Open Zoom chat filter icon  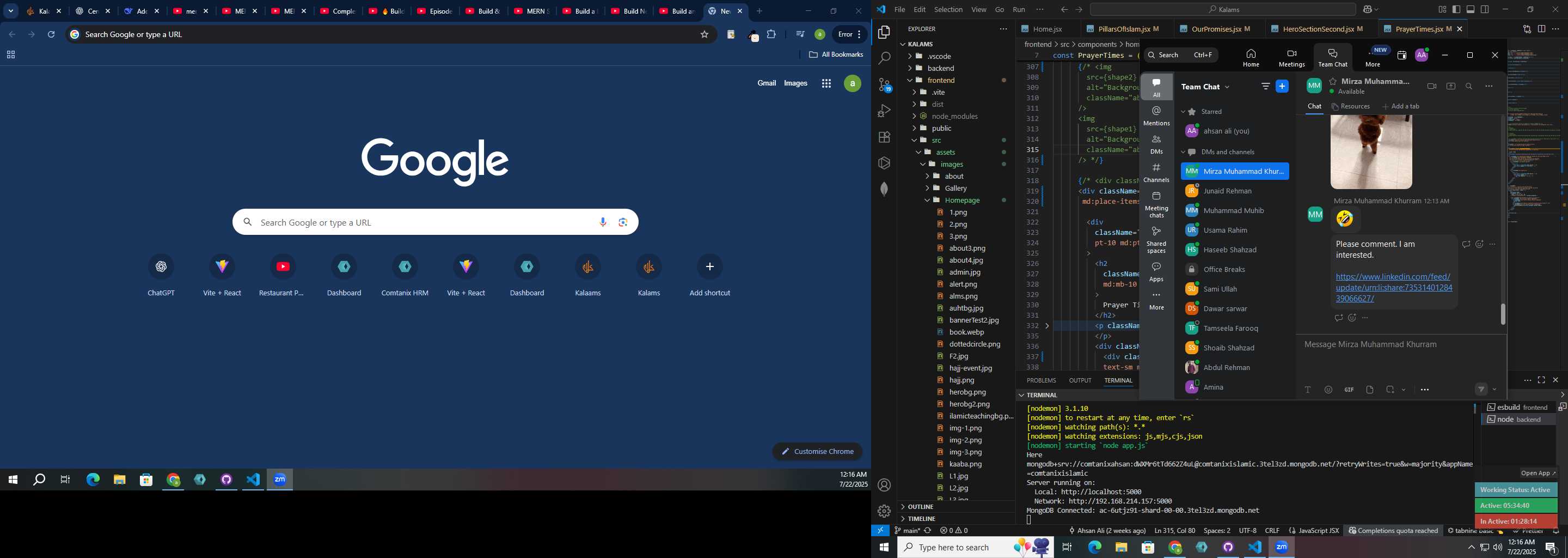1266,87
